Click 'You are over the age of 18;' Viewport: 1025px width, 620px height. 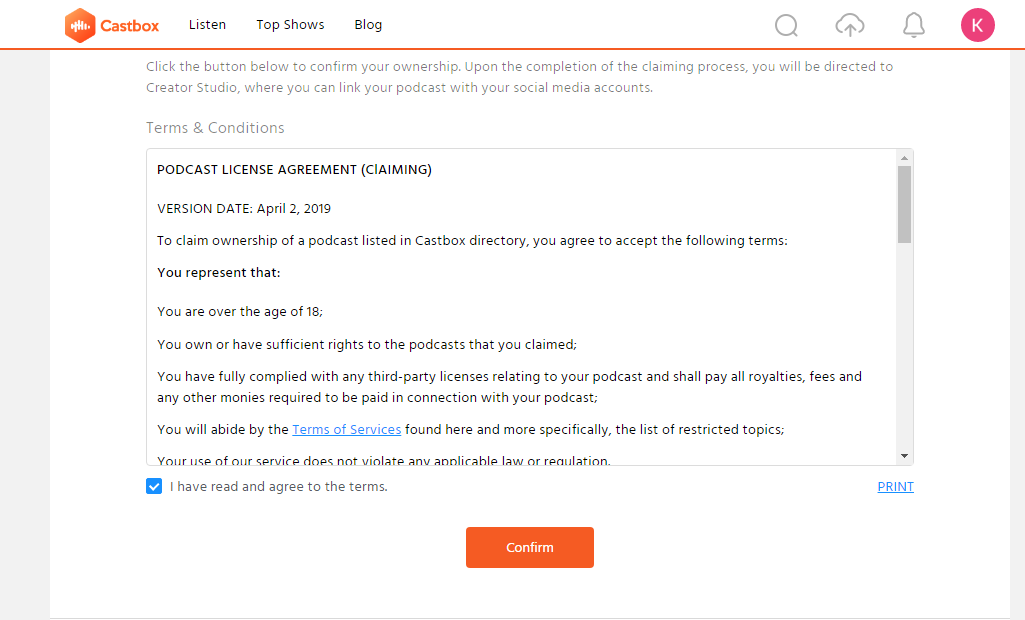click(240, 312)
